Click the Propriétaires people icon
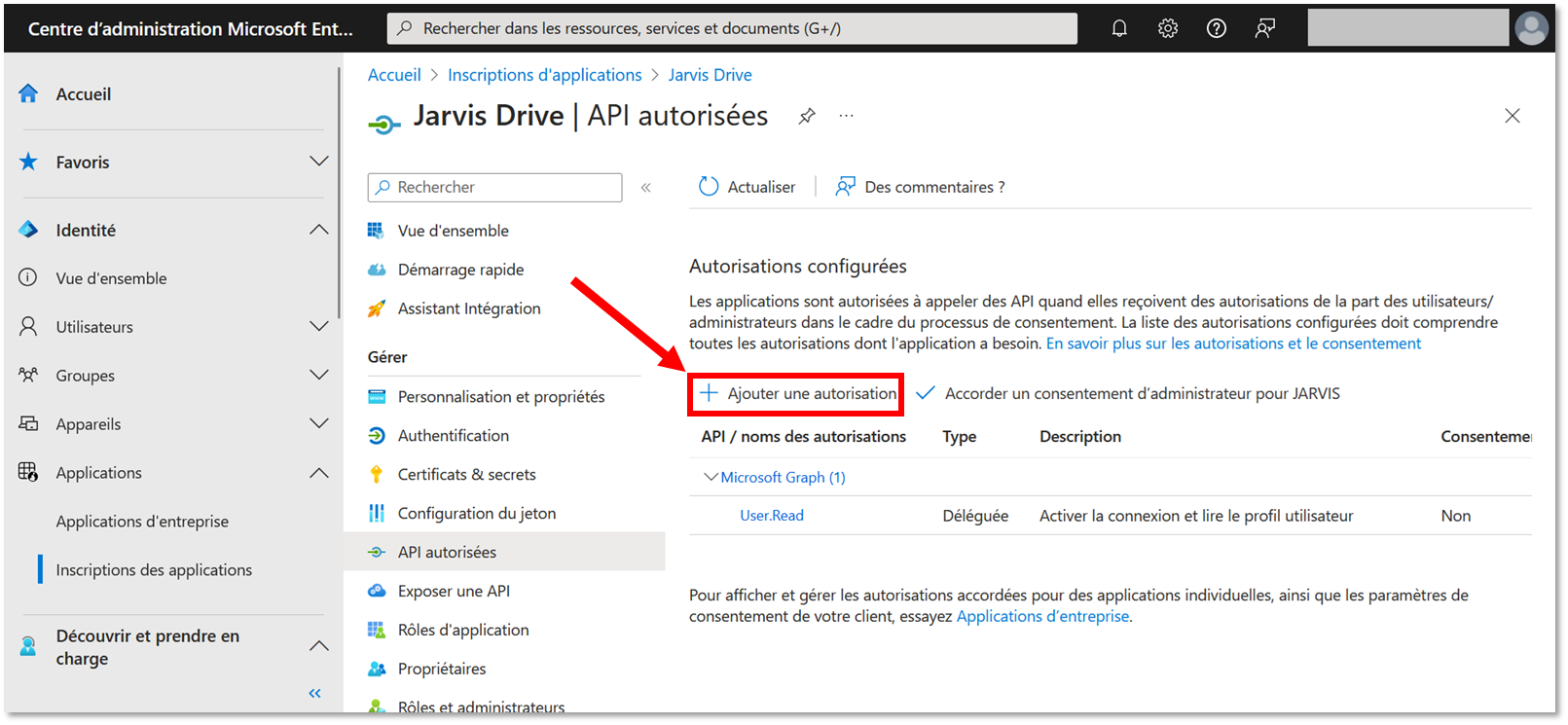Screen dimensions: 1568x725 click(x=377, y=669)
